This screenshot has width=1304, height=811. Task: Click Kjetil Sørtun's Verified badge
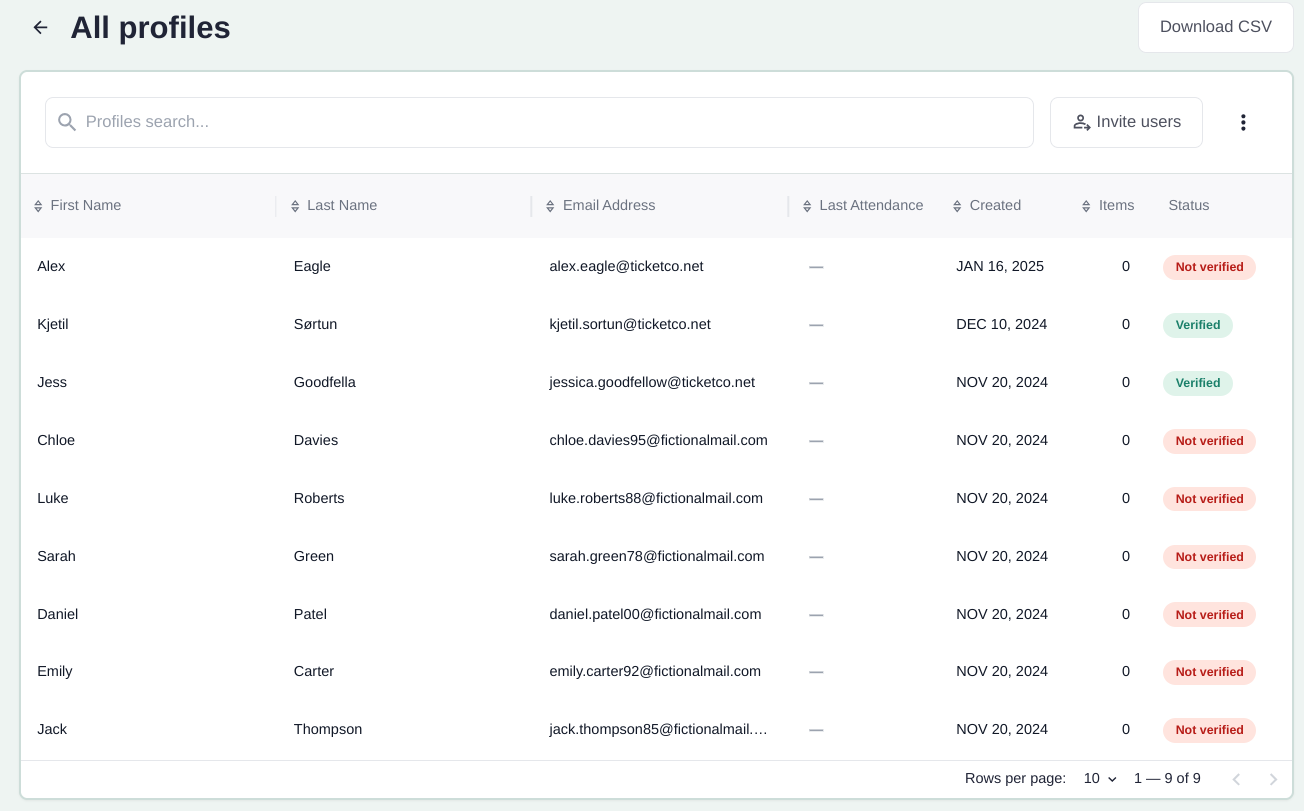point(1197,325)
